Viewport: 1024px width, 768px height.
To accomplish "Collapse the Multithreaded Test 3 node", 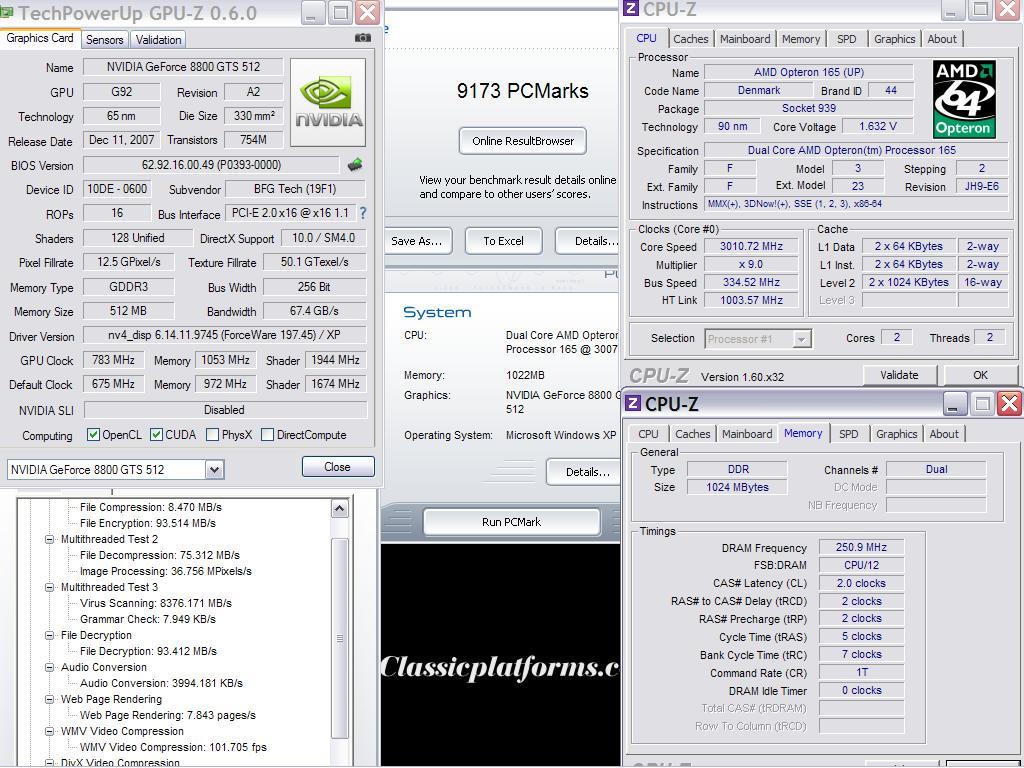I will coord(50,587).
